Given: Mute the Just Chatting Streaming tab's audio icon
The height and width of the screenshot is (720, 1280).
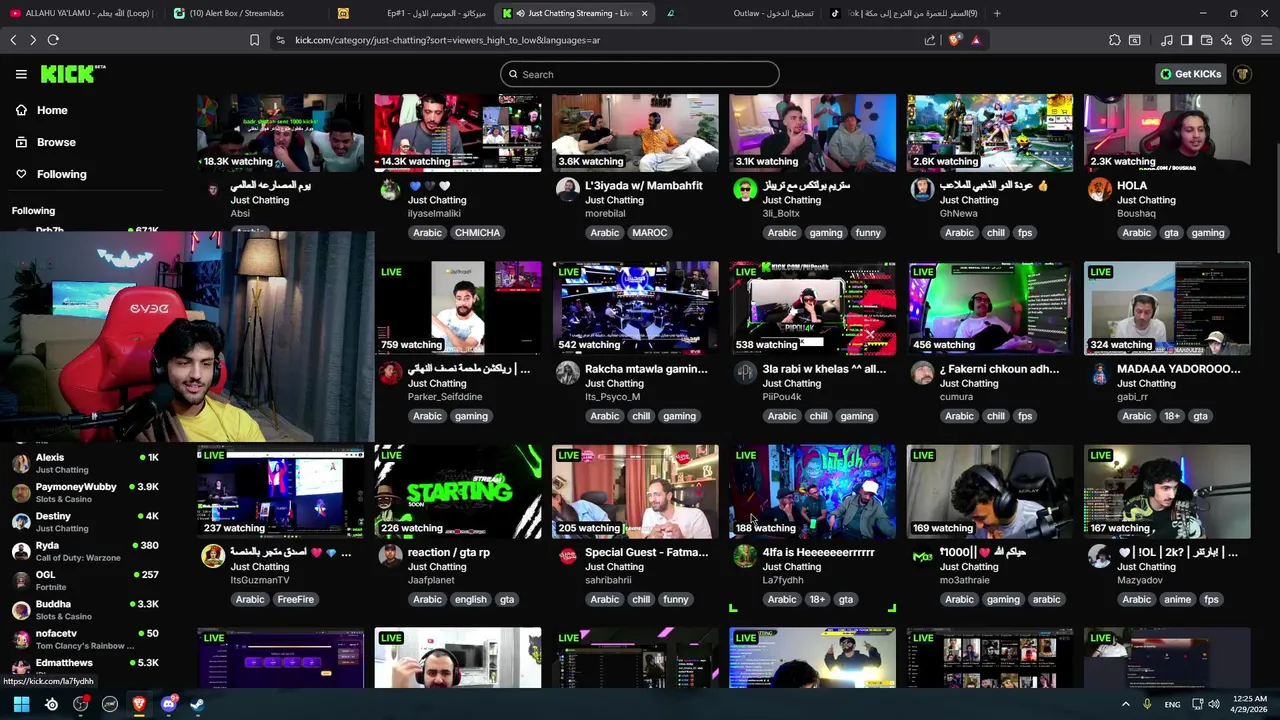Looking at the screenshot, I should coord(521,13).
